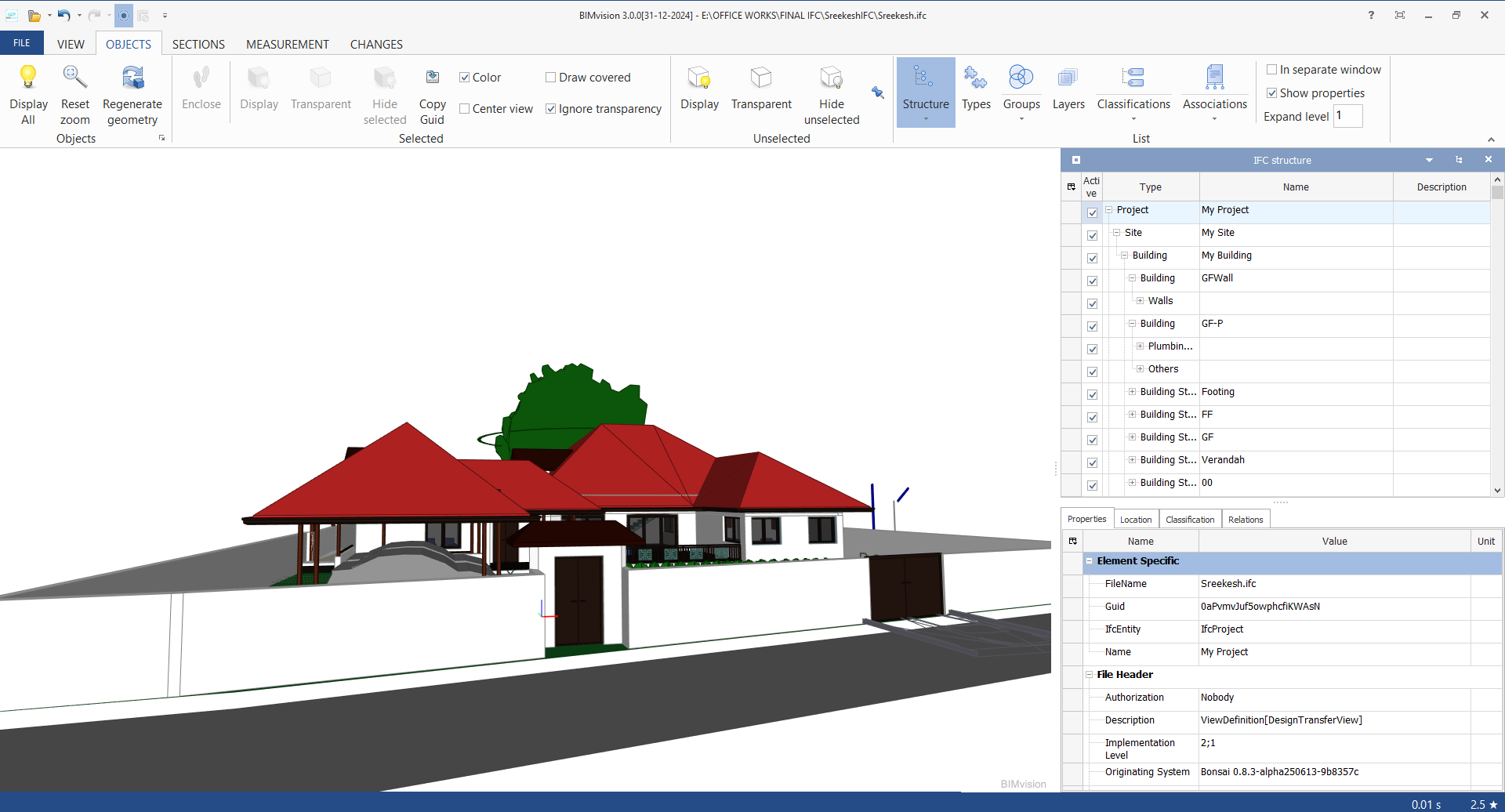
Task: Collapse the Site tree node
Action: pos(1116,232)
